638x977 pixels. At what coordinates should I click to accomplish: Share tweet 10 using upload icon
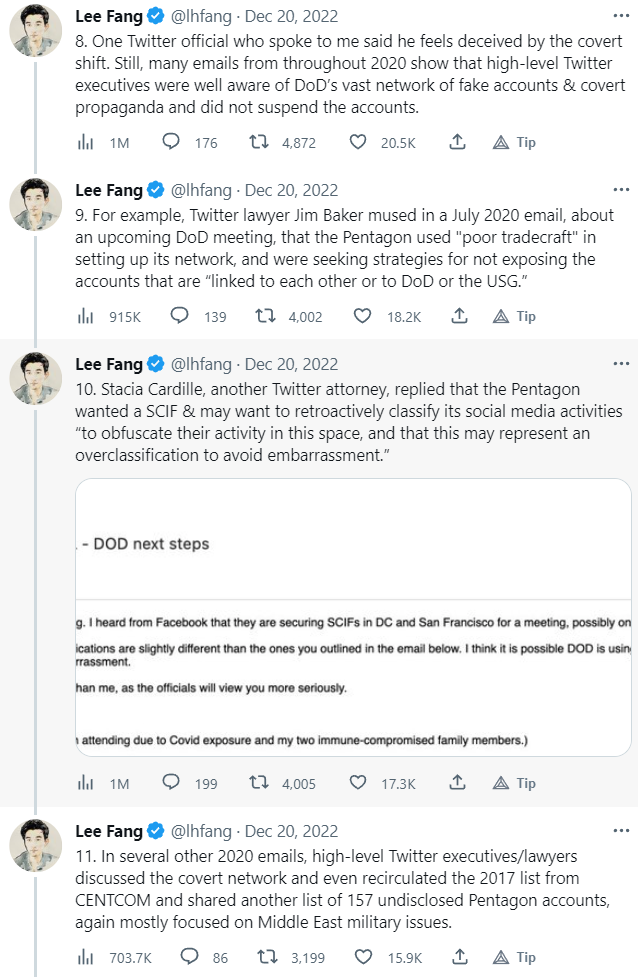click(458, 783)
